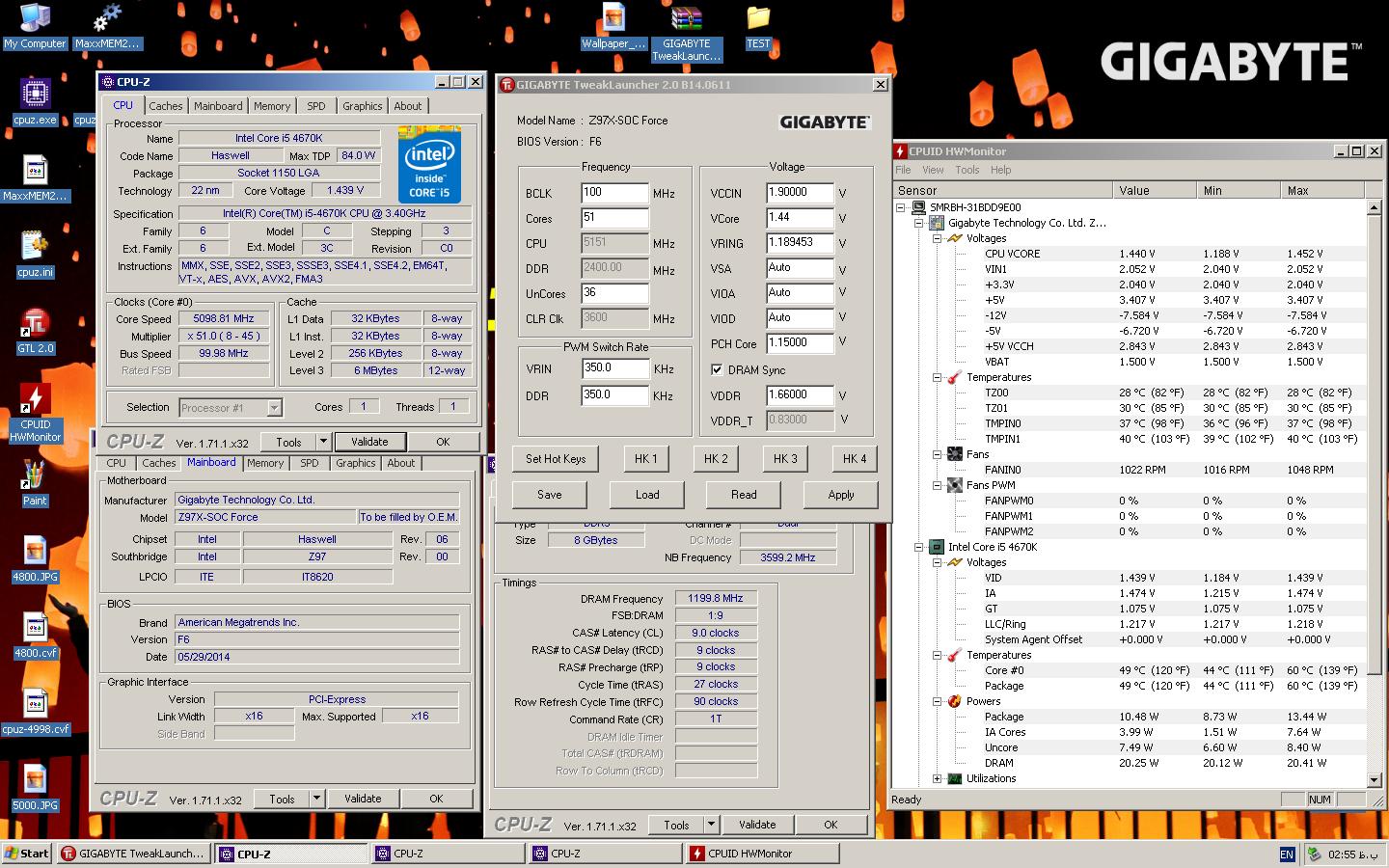Switch to SPD tab in top CPU-Z
Viewport: 1389px width, 868px height.
click(316, 106)
